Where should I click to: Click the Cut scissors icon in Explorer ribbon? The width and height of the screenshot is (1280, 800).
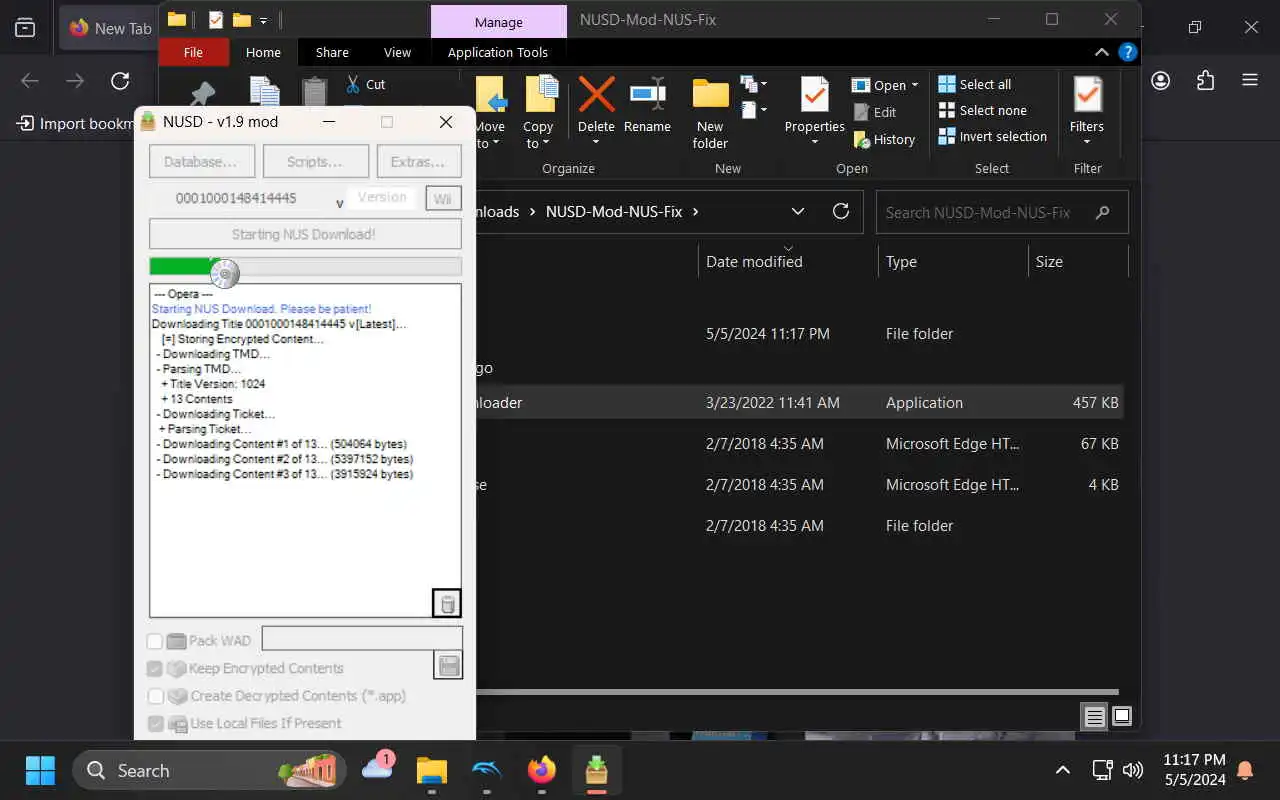click(353, 84)
